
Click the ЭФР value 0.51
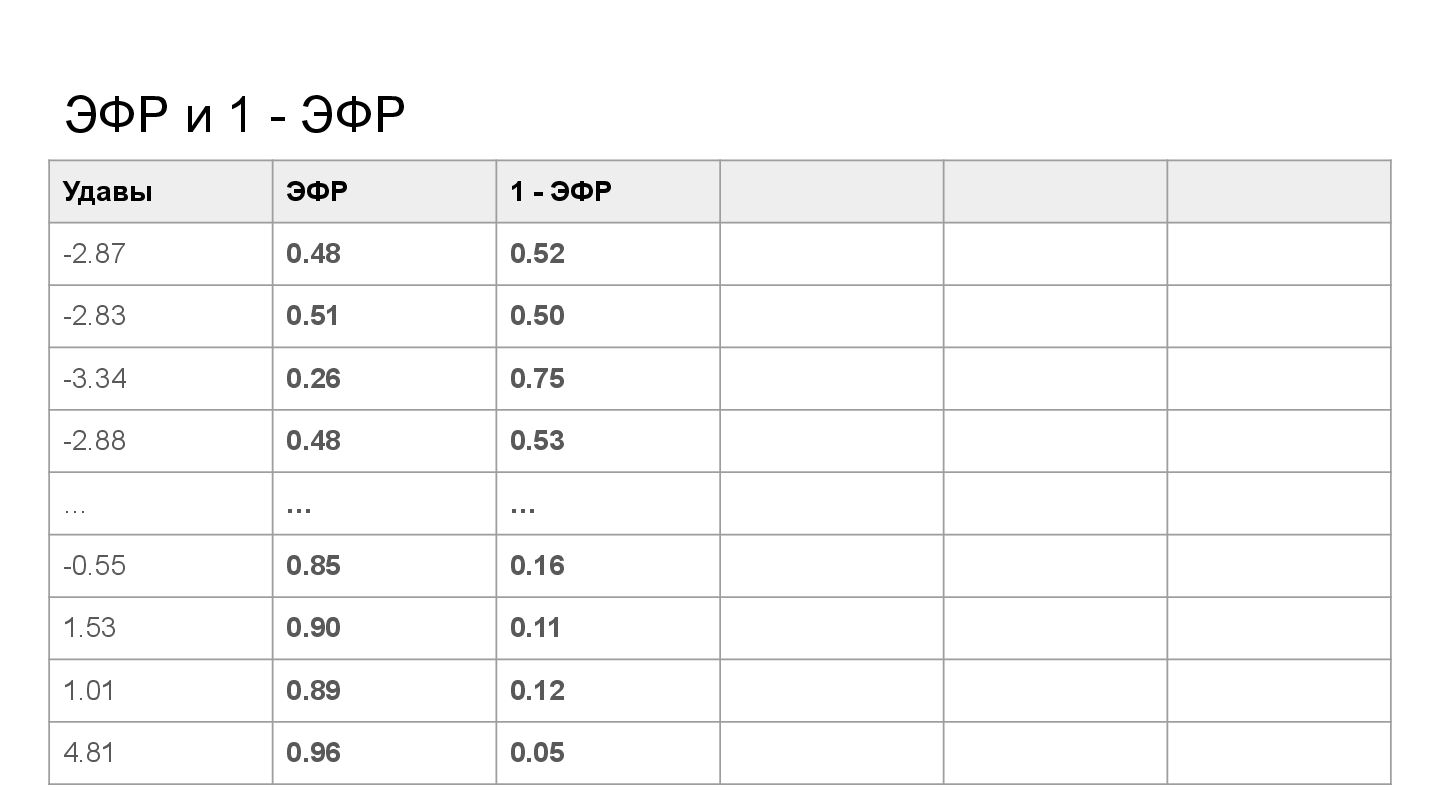tap(313, 316)
